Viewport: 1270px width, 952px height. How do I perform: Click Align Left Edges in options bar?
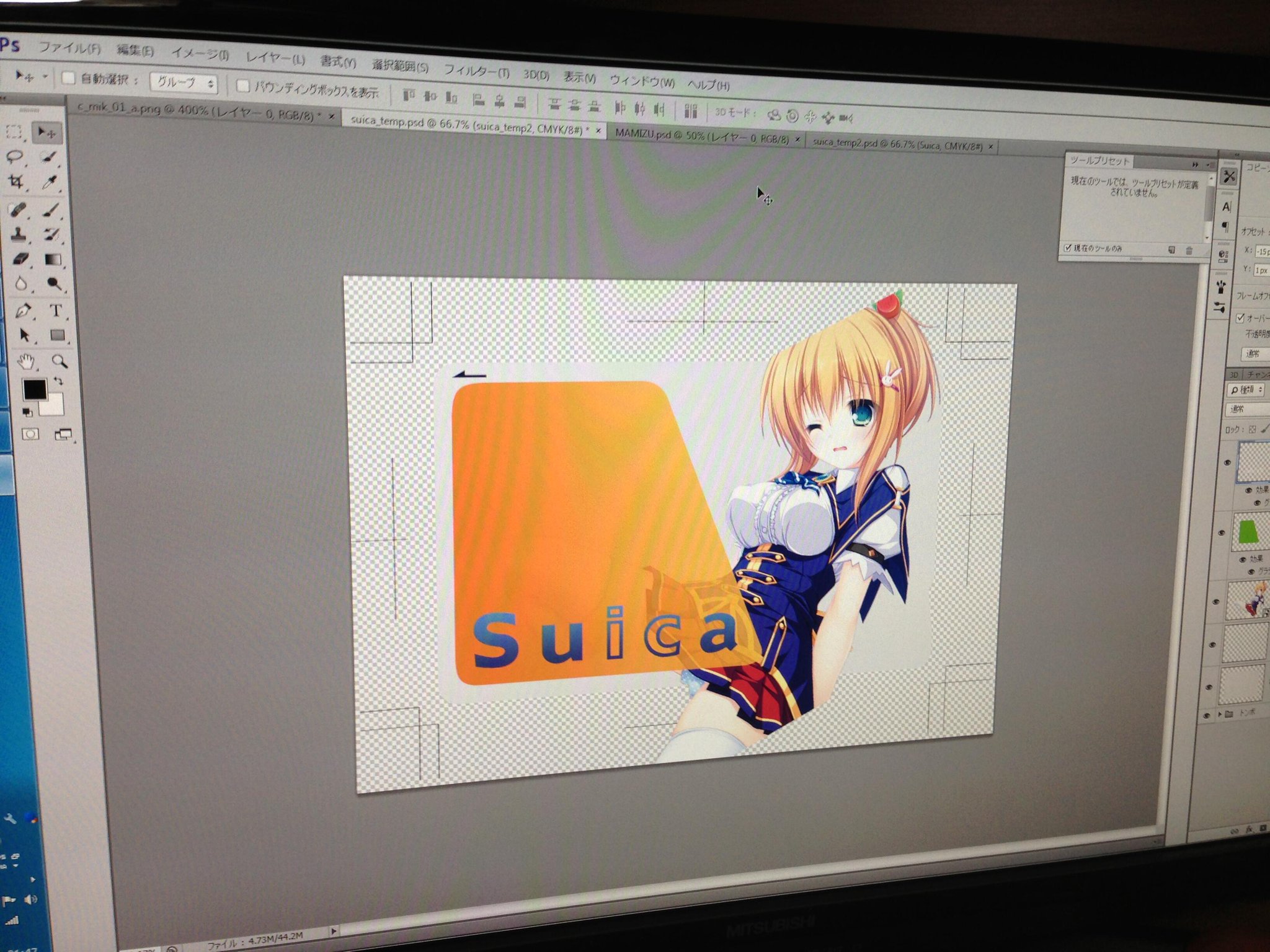[478, 99]
